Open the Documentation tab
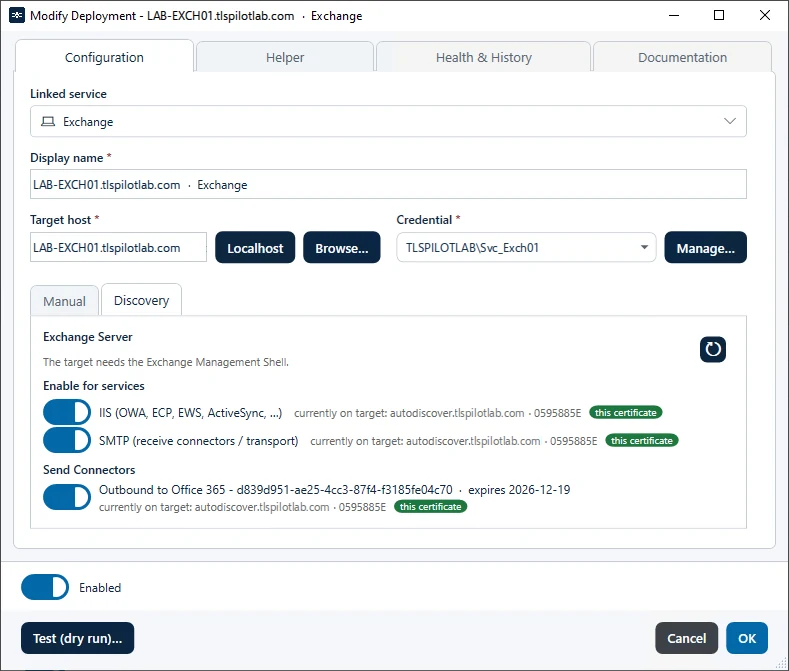The width and height of the screenshot is (789, 671). (682, 57)
